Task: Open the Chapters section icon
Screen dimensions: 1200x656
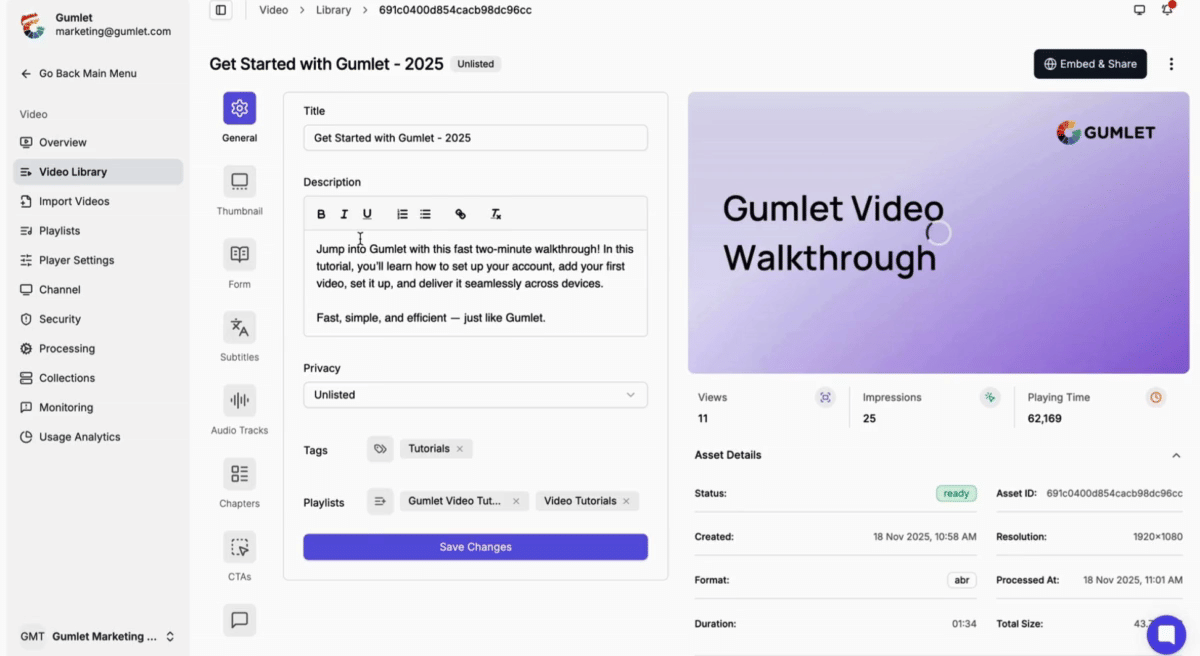Action: point(239,474)
